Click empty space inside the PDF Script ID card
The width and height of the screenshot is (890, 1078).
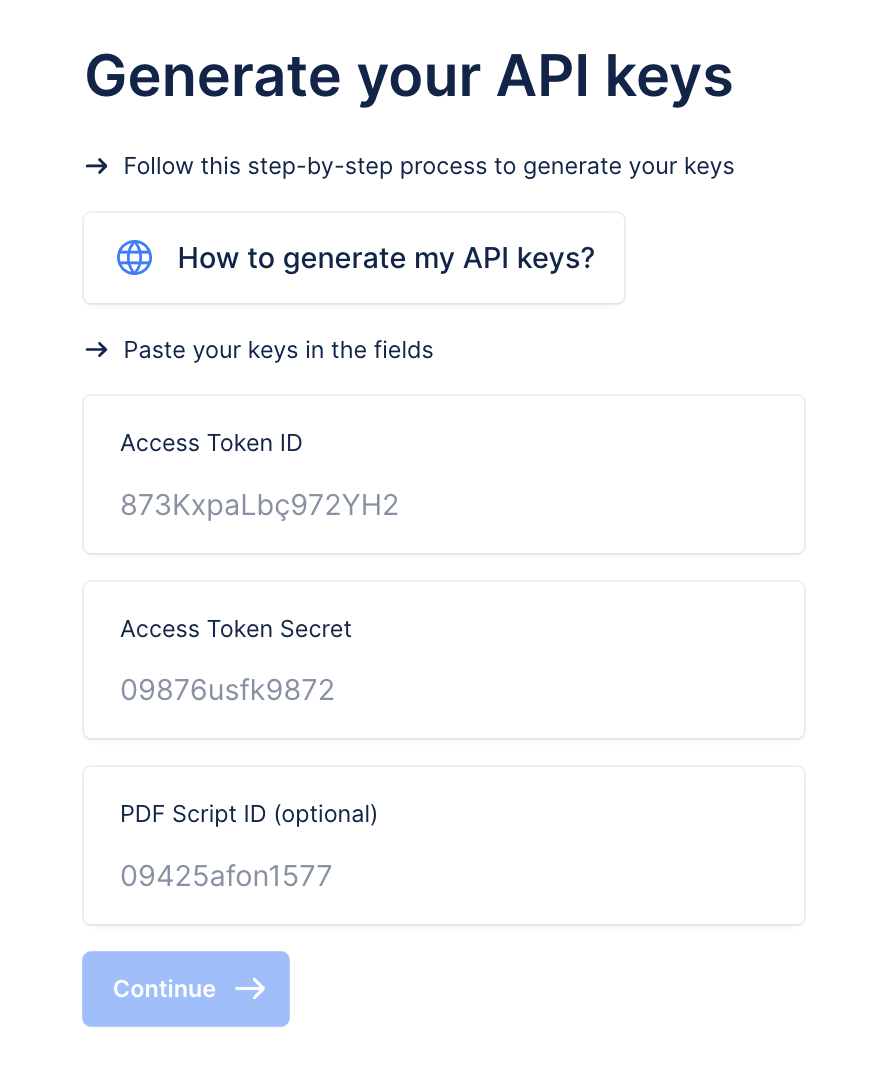coord(605,846)
